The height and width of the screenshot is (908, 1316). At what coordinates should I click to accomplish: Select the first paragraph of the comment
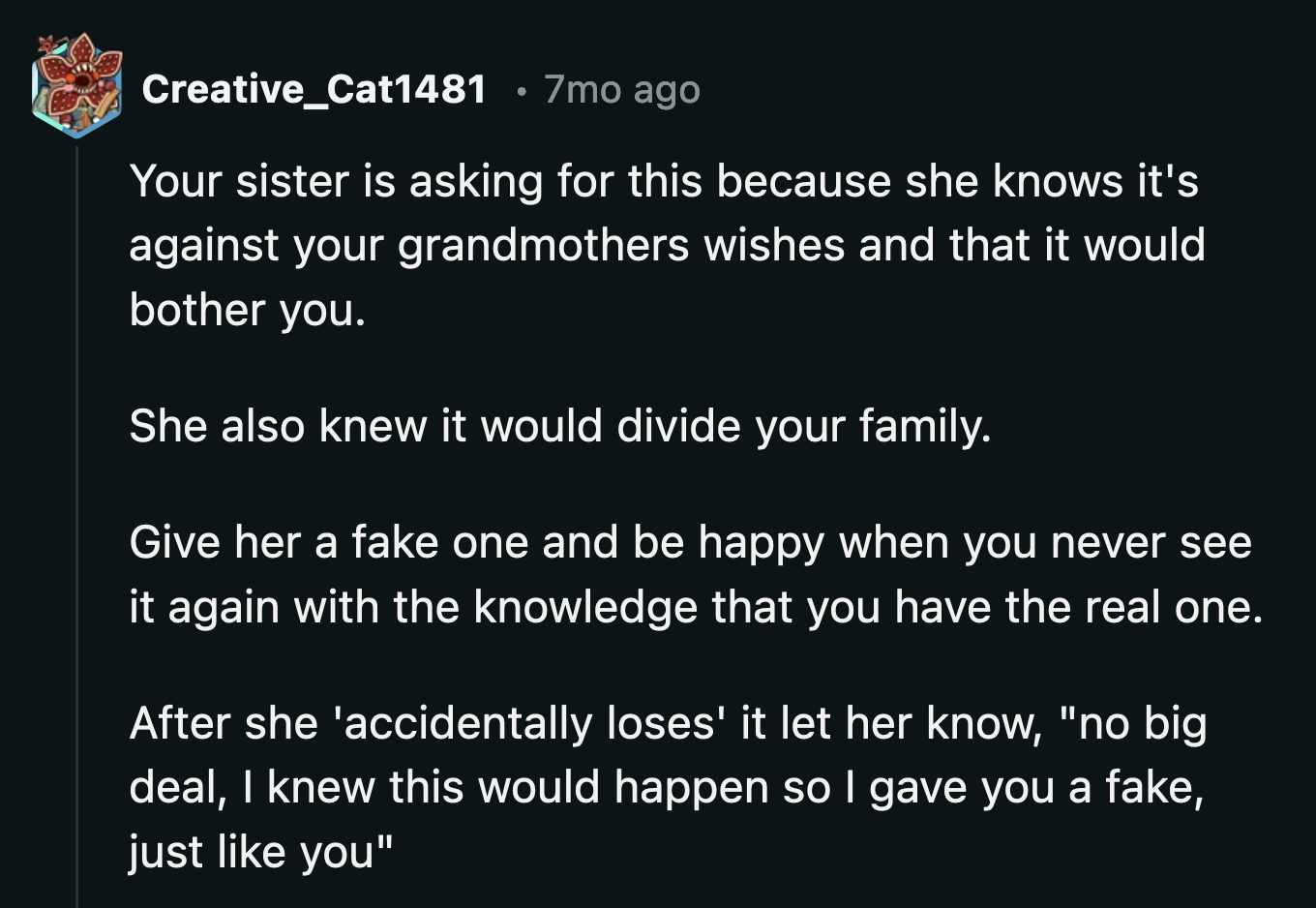(668, 244)
